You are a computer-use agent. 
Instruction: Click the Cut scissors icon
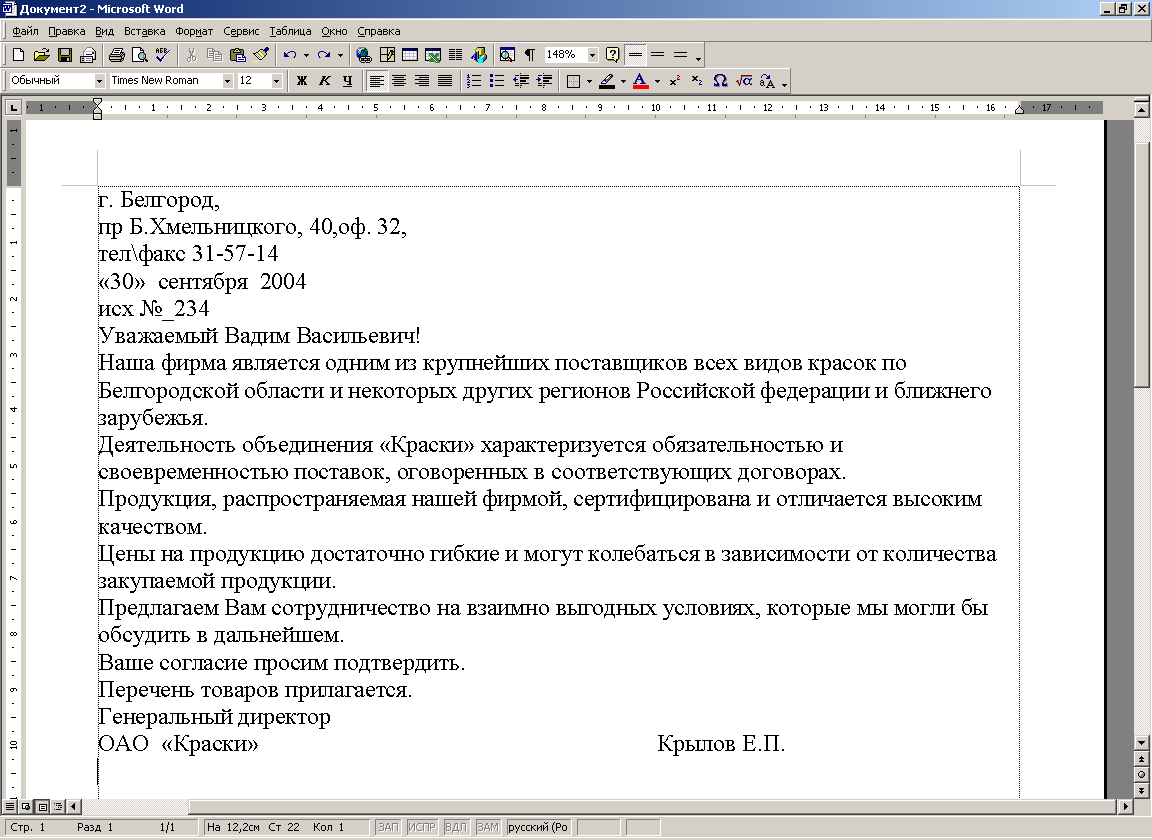coord(191,54)
